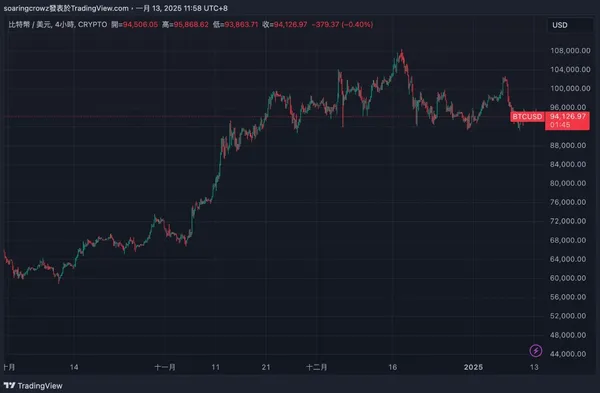The width and height of the screenshot is (600, 393).
Task: Click the 84,000.00 price axis label
Action: pyautogui.click(x=568, y=164)
